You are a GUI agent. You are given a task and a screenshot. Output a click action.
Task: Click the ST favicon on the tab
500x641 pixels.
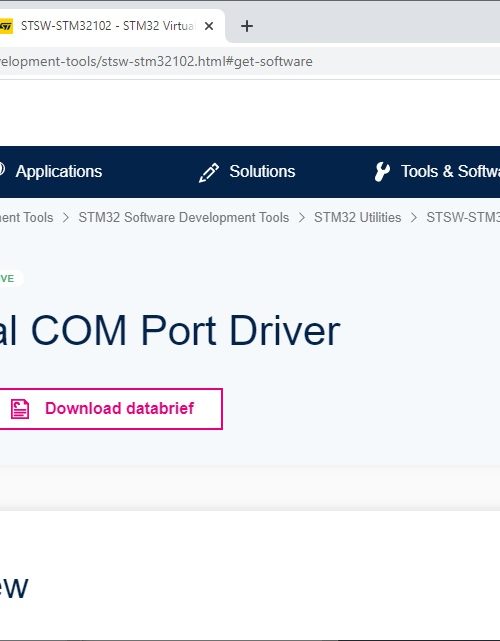coord(6,26)
